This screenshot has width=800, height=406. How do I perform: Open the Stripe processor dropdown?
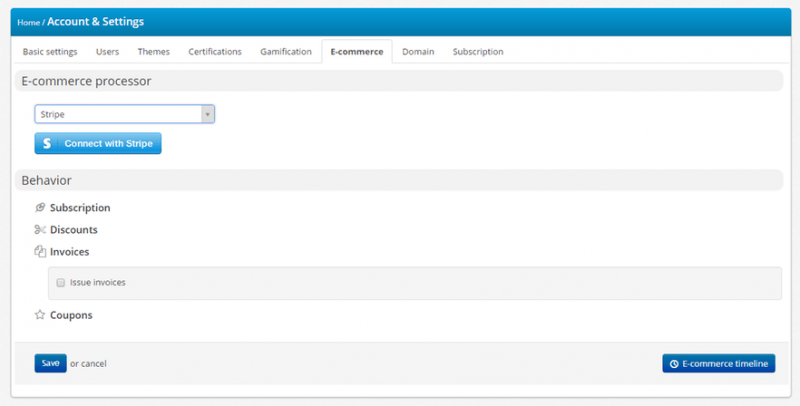point(124,114)
